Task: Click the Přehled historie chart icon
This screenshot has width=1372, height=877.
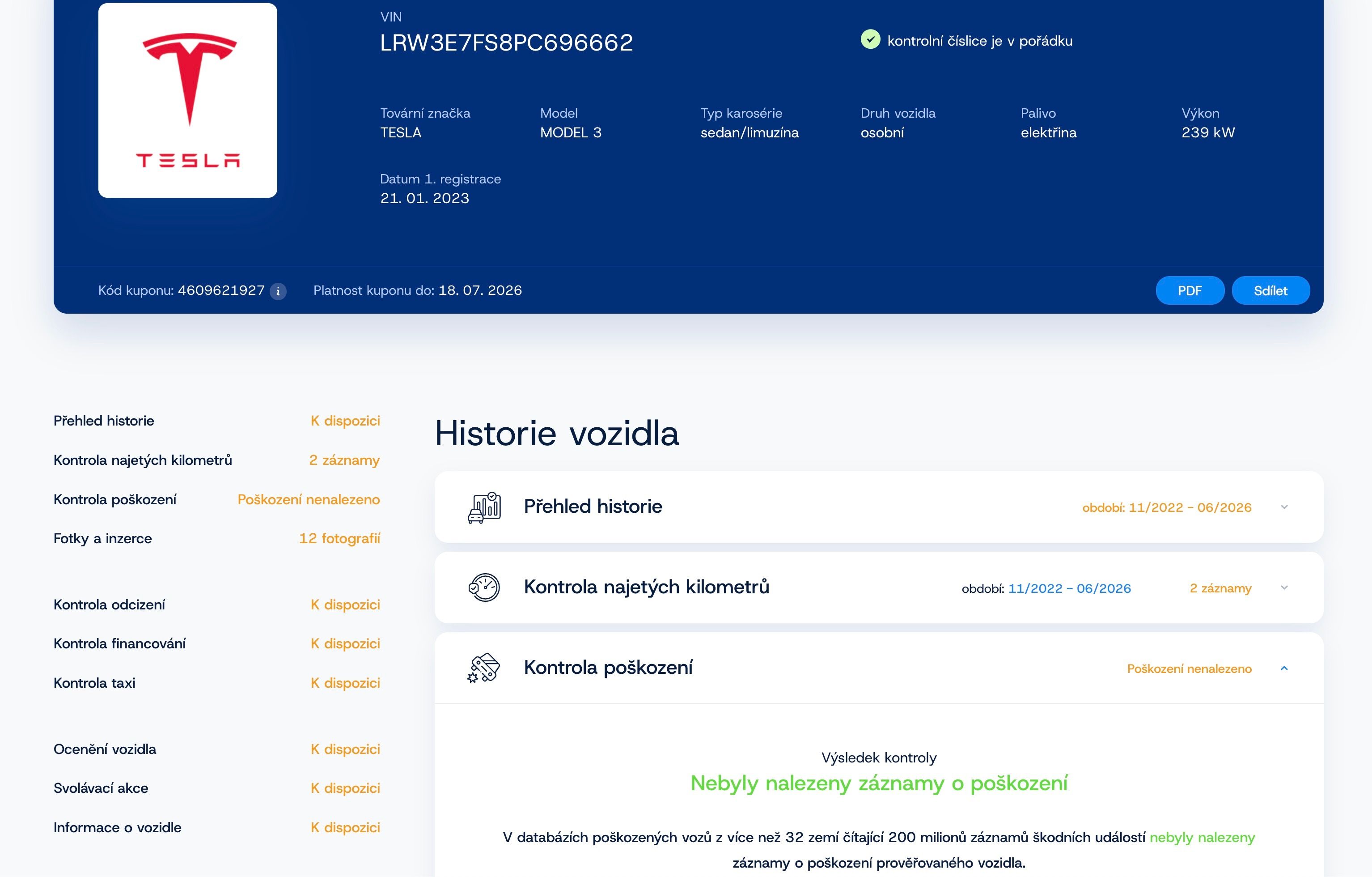Action: point(484,507)
